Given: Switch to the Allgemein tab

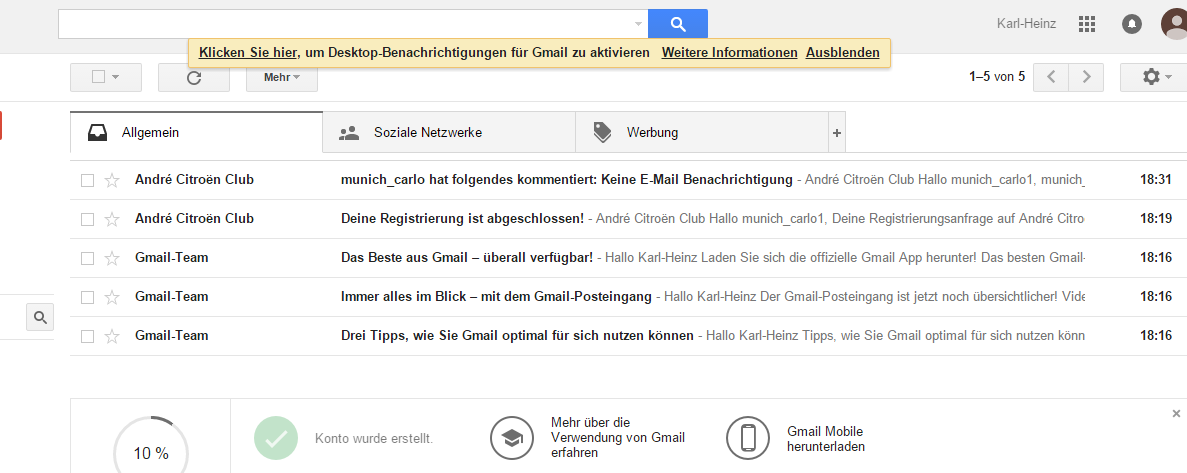Looking at the screenshot, I should click(x=196, y=132).
